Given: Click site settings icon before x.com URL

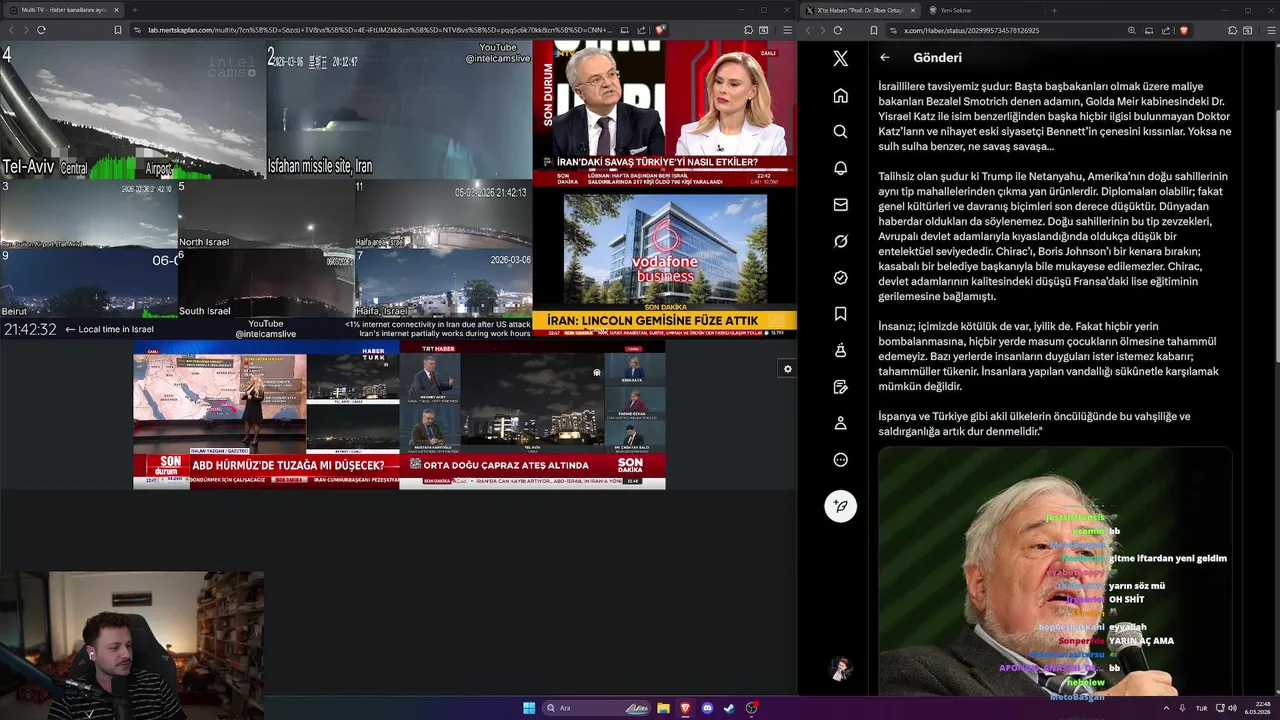Looking at the screenshot, I should [x=892, y=30].
